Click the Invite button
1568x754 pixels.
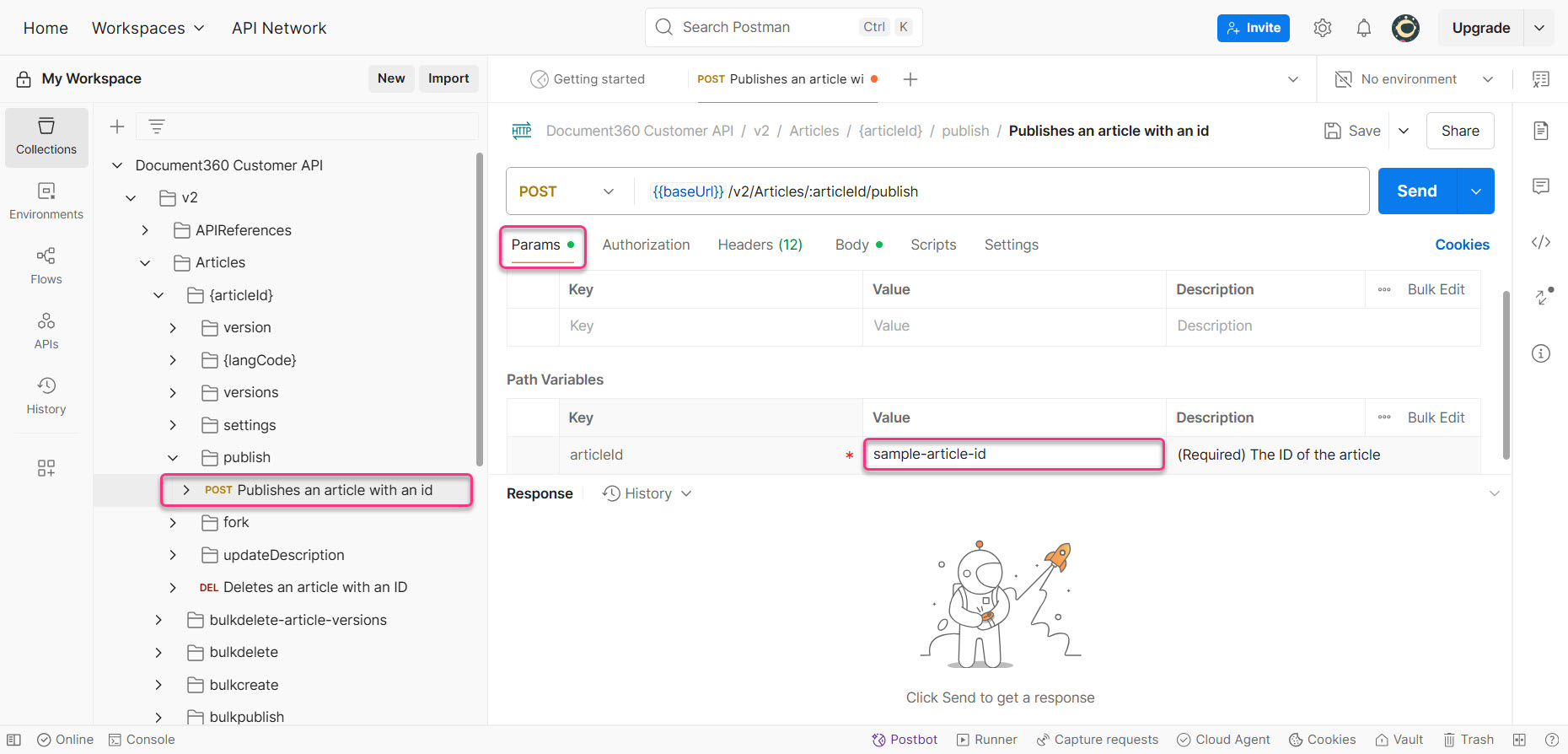(1254, 28)
